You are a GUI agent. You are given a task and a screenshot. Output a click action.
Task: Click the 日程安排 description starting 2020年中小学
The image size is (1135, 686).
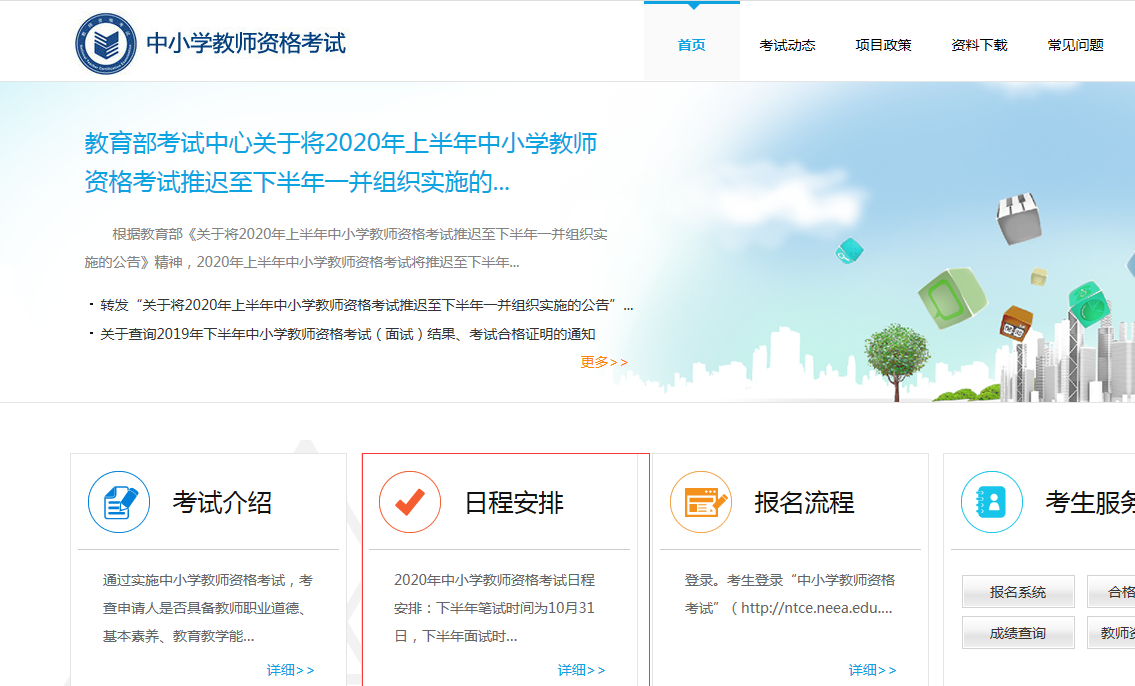[494, 608]
